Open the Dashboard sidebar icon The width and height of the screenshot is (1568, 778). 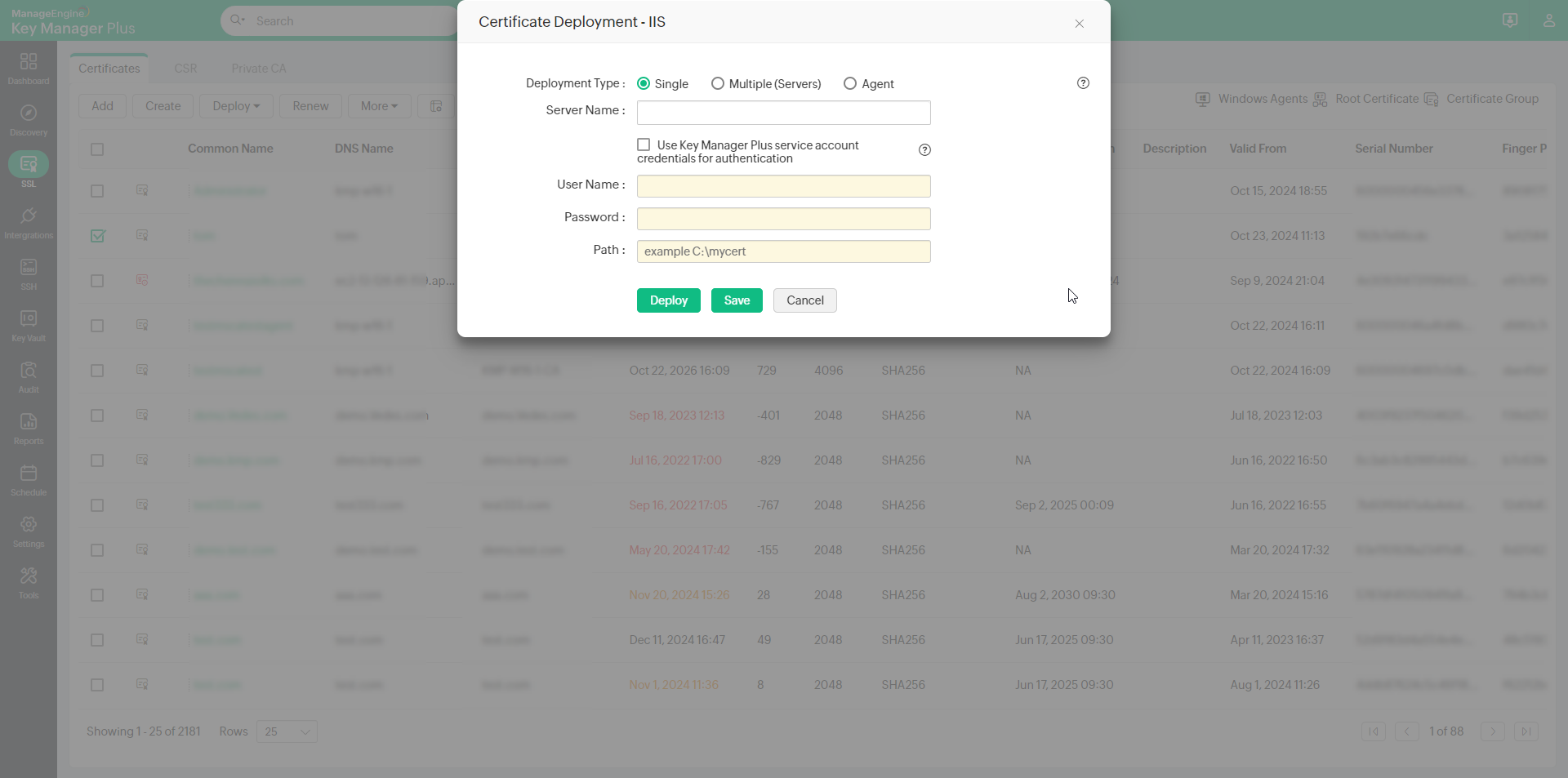pyautogui.click(x=29, y=69)
